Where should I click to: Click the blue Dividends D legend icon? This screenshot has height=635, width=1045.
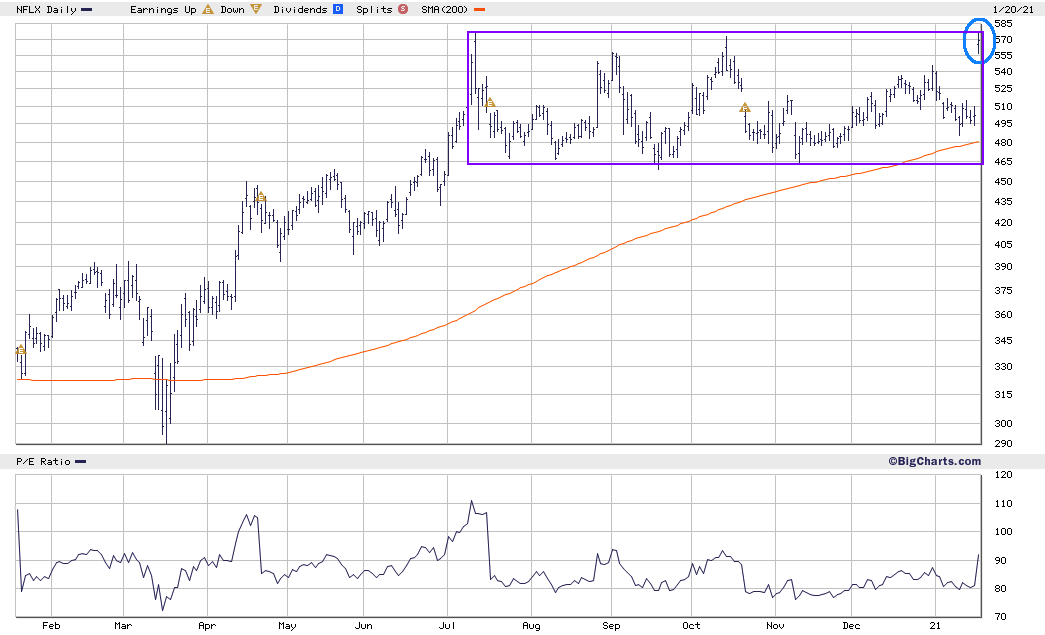point(338,9)
